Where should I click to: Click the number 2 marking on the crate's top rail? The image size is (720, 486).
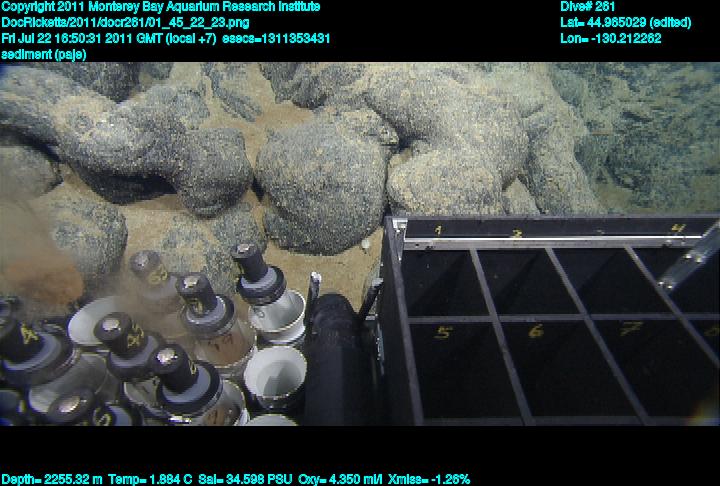[517, 235]
